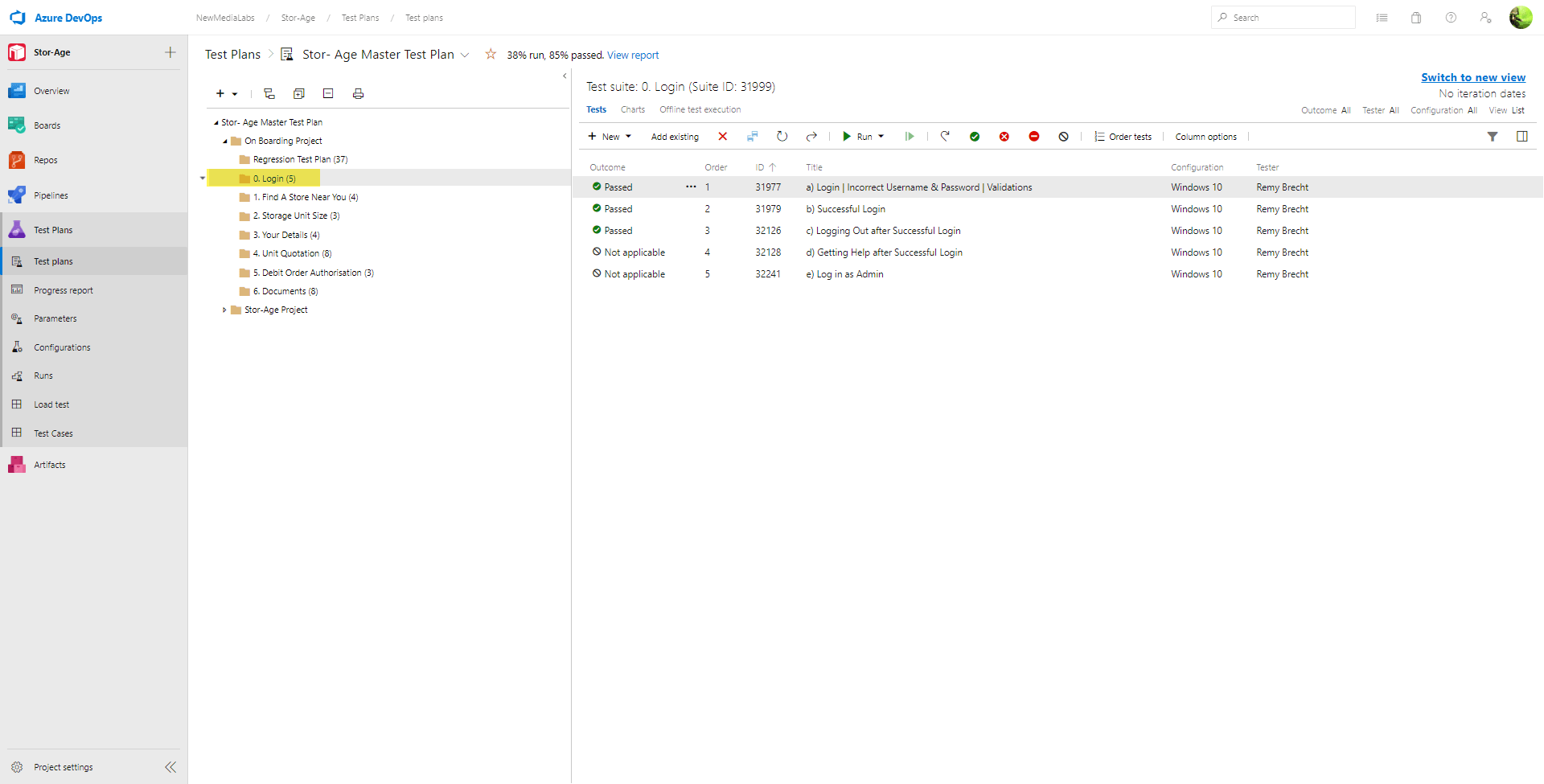1544x784 pixels.
Task: Mark test as not applicable icon
Action: coord(1064,137)
